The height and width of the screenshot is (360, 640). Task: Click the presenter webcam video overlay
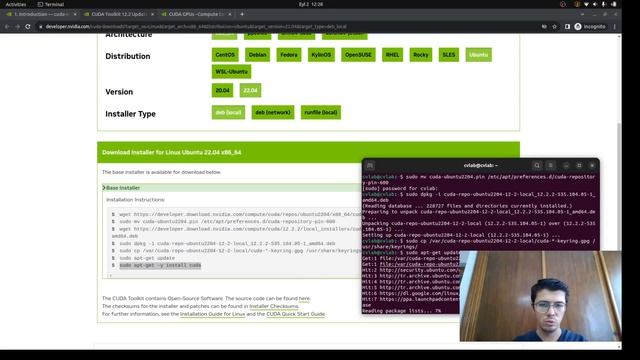pos(540,296)
